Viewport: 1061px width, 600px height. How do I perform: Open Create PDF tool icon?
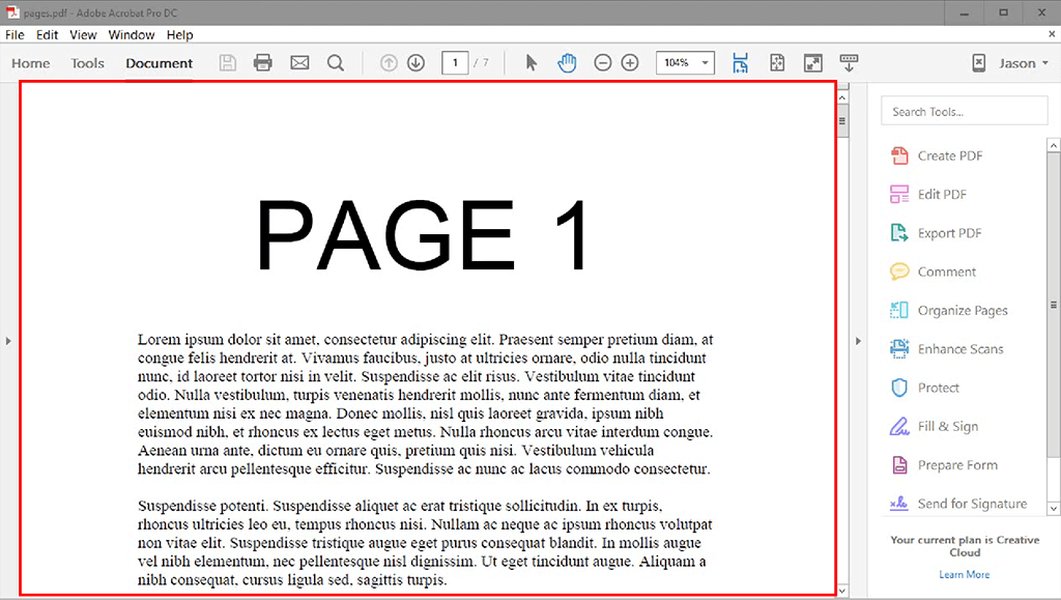899,156
